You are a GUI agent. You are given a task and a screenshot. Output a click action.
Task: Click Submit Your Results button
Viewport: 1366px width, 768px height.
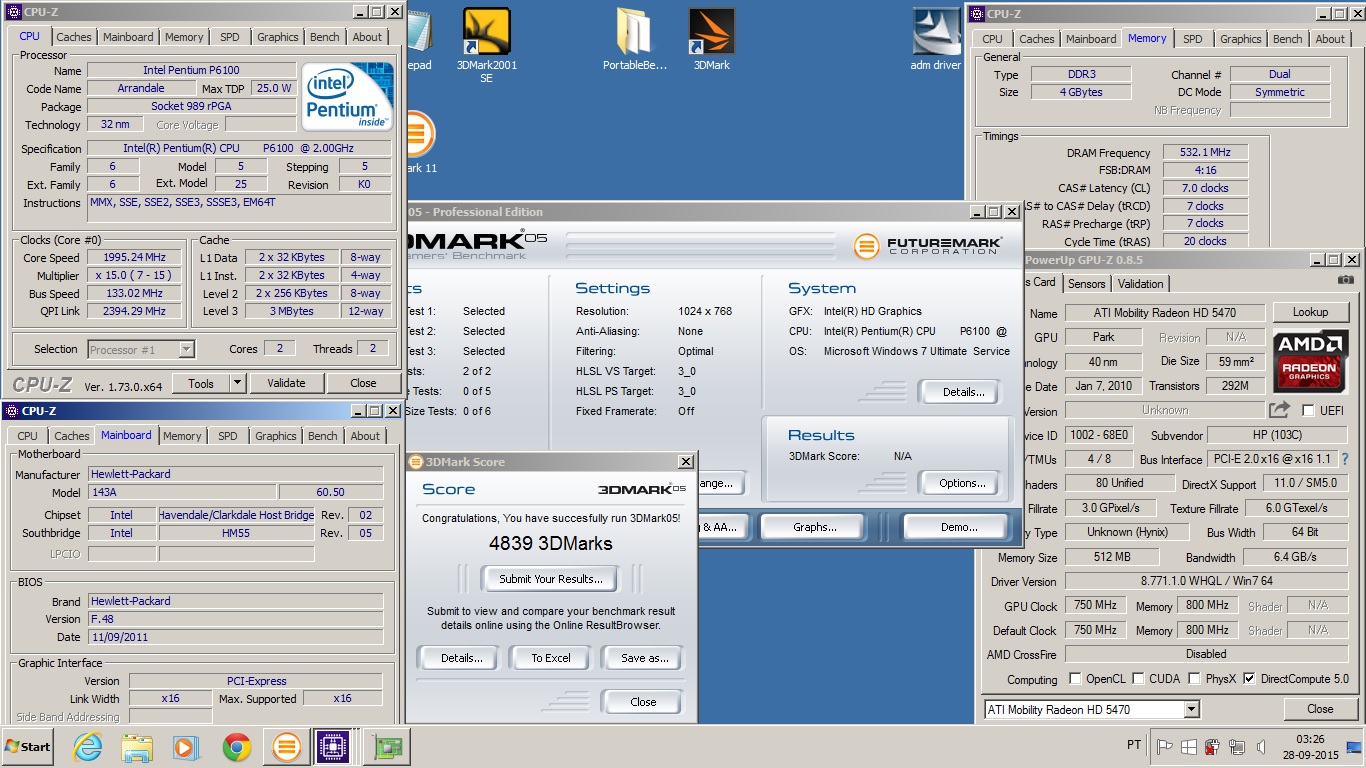pos(551,578)
